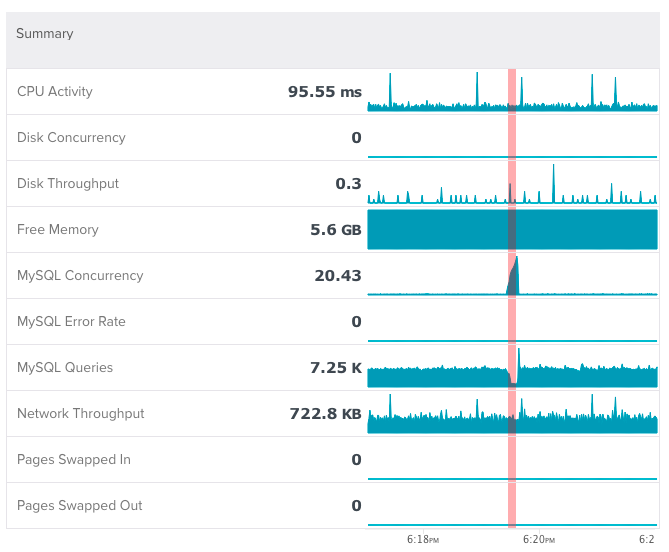Viewport: 669px width, 552px height.
Task: Open the MySQL Concurrency metric
Action: (80, 276)
